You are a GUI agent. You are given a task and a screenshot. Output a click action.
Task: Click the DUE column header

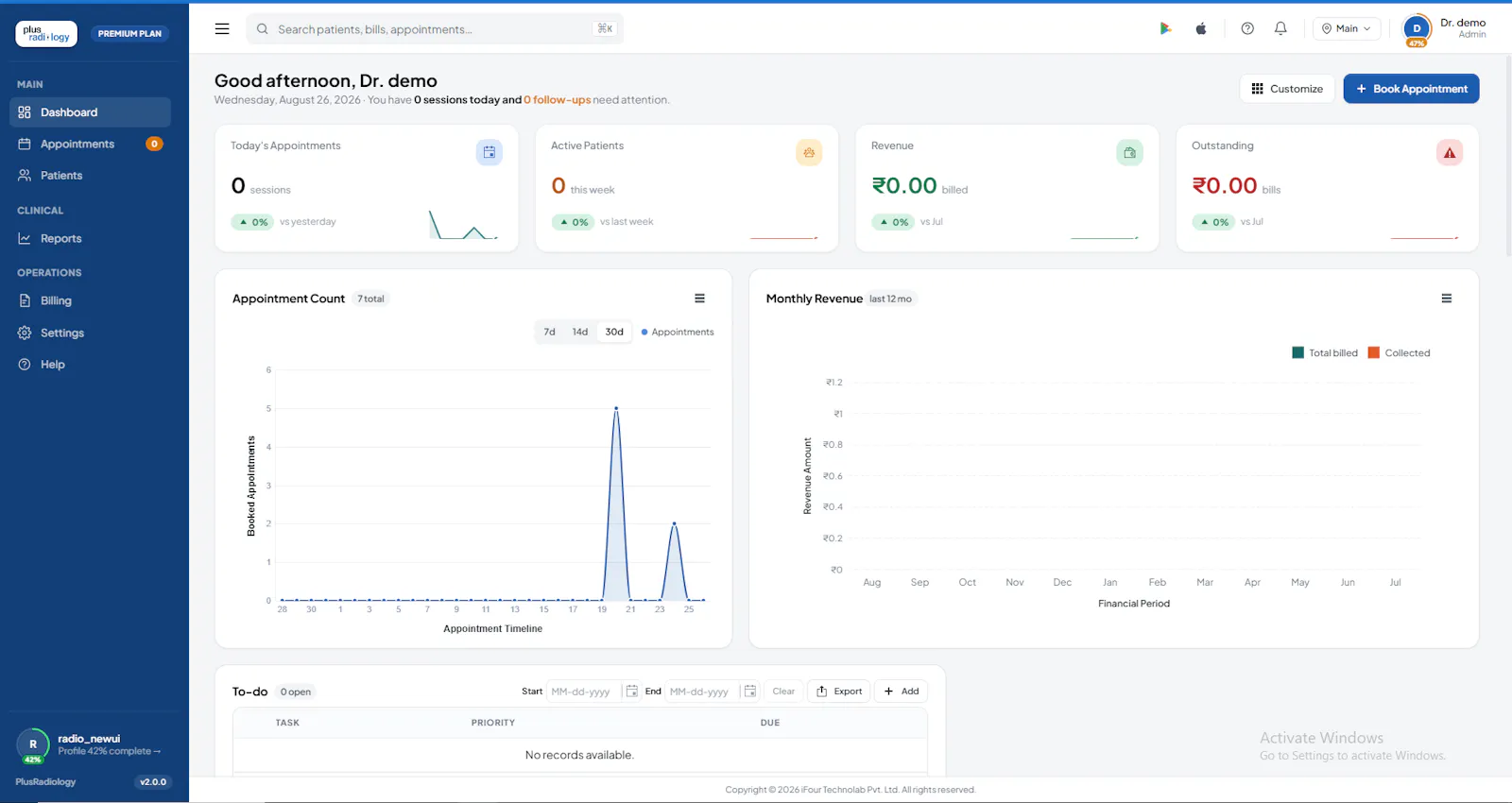770,723
